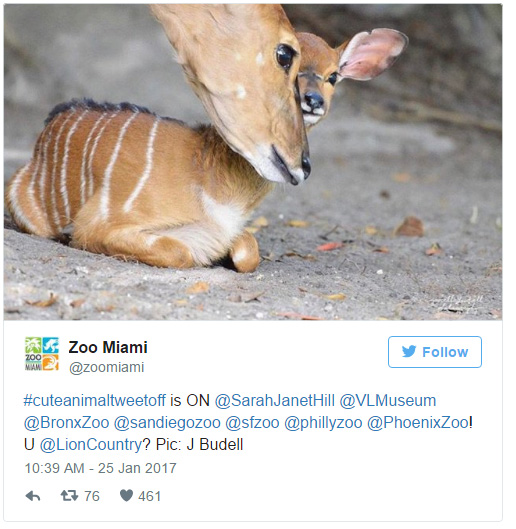Open the @SarahJanetHill mention

pos(275,400)
